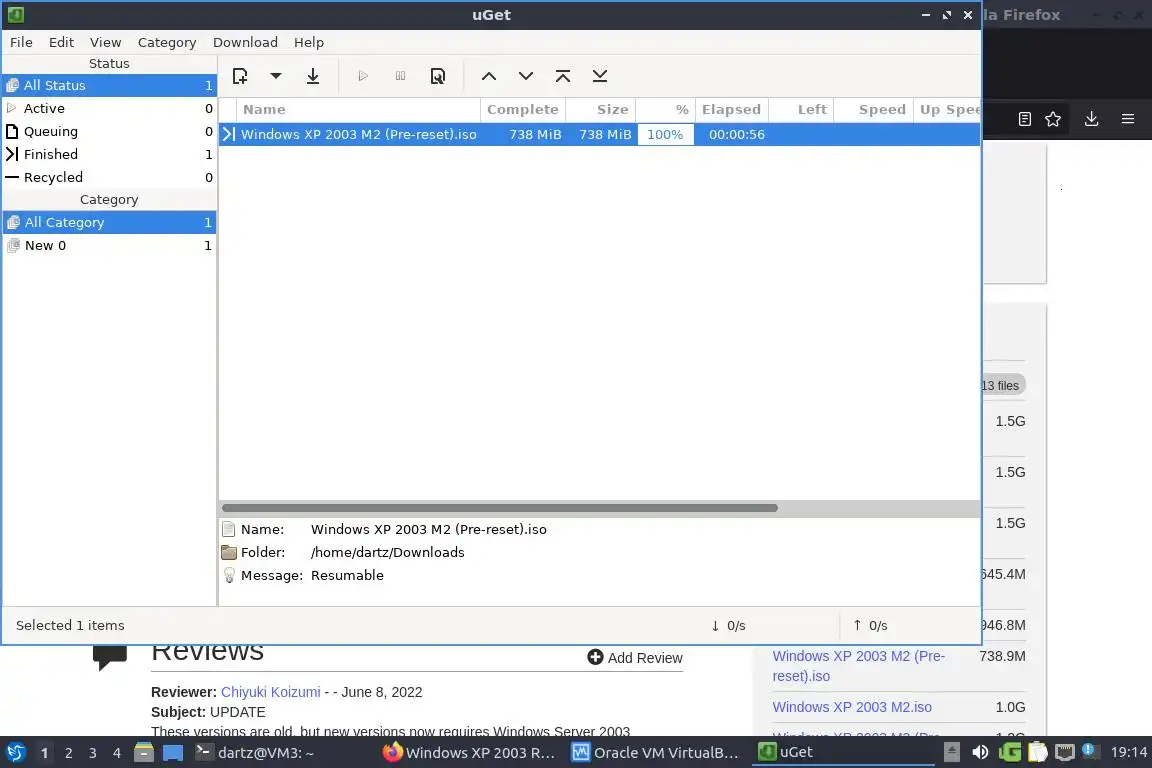Open the Category menu in uGet
The image size is (1152, 768).
(x=167, y=43)
